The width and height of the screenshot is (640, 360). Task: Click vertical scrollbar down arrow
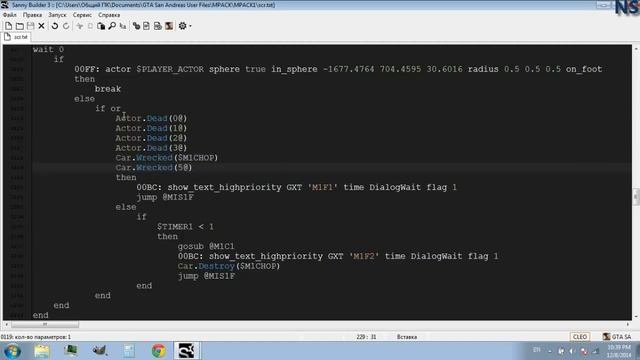coord(636,316)
